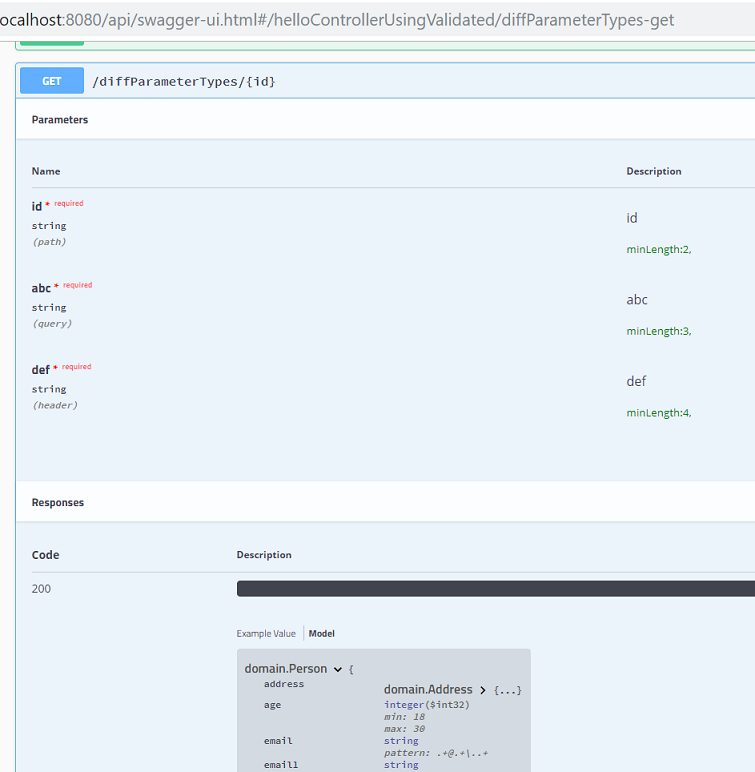Select the id parameter name
Screen dimensions: 755x772
(x=37, y=206)
